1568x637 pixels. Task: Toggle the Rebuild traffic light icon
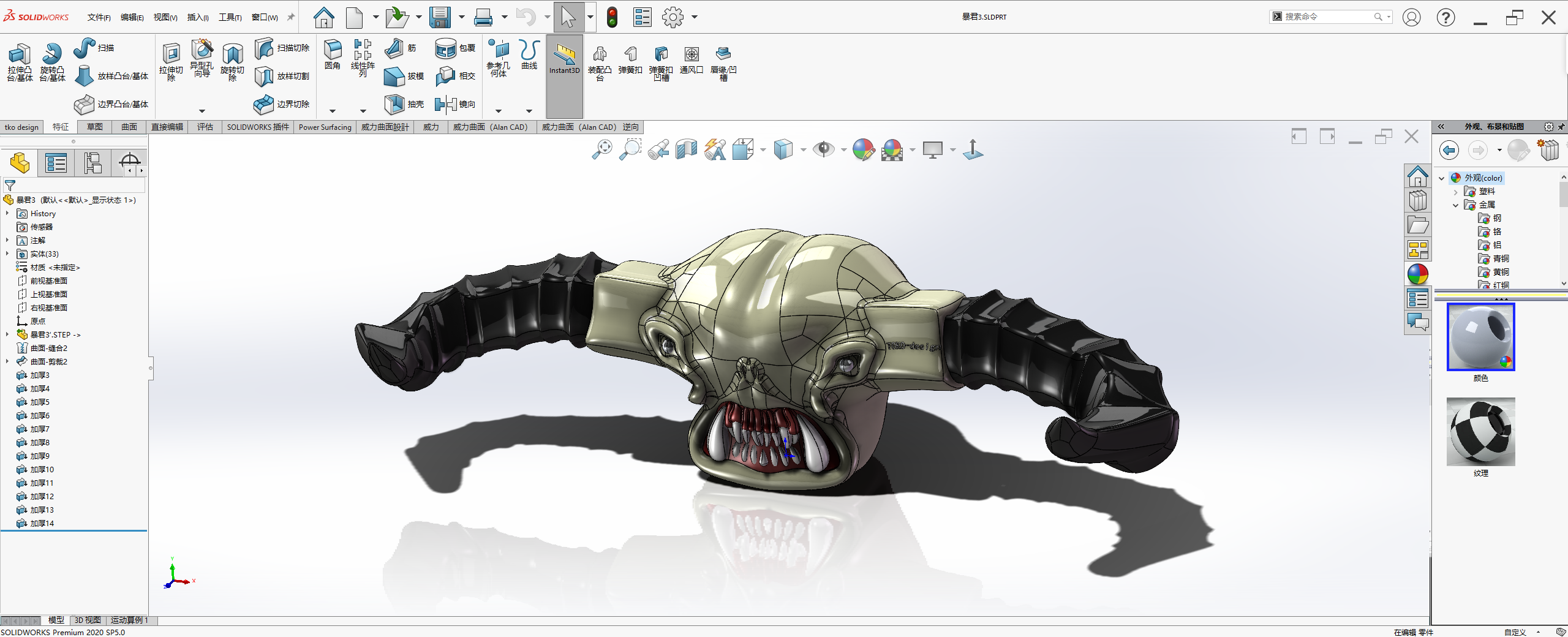612,17
